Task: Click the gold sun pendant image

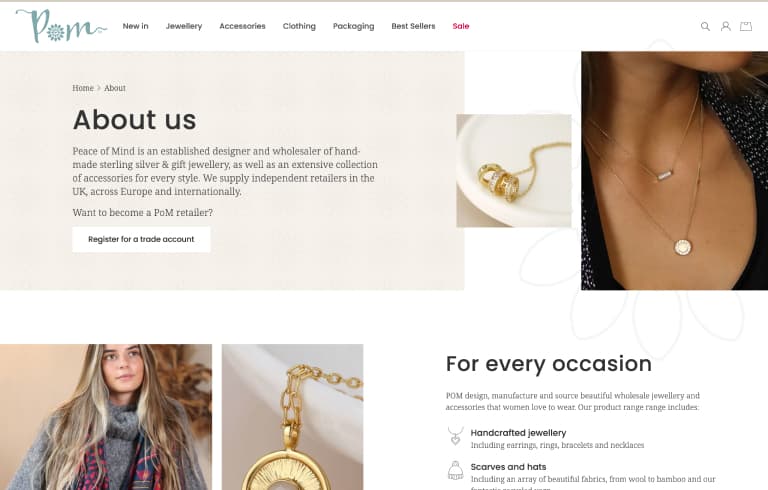Action: (x=292, y=417)
